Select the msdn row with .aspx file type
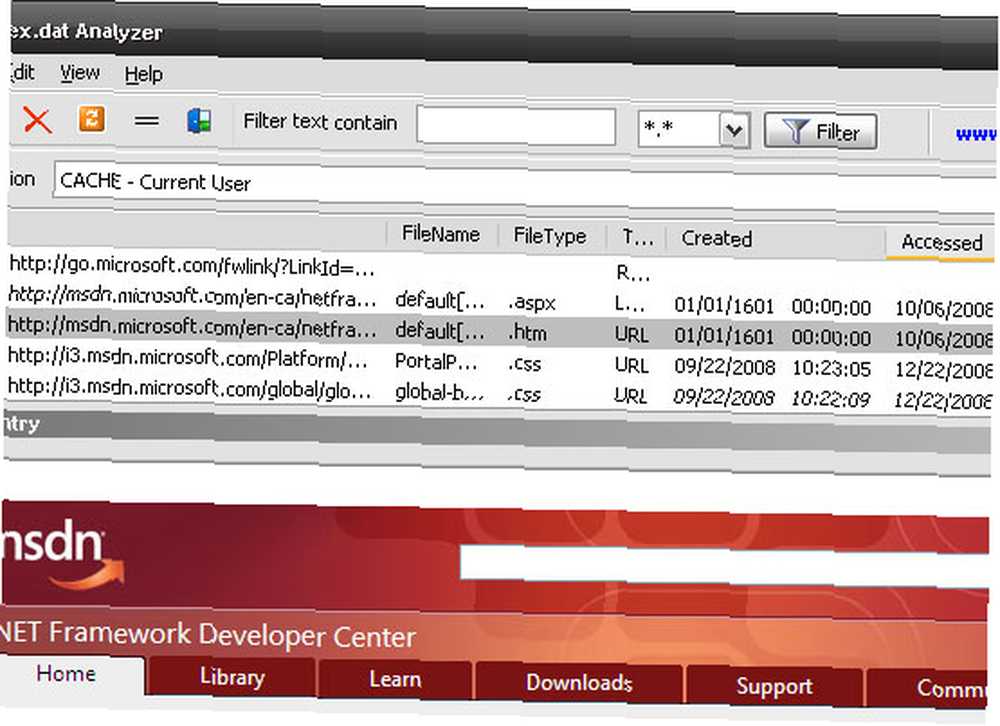The height and width of the screenshot is (726, 1000). pos(501,301)
